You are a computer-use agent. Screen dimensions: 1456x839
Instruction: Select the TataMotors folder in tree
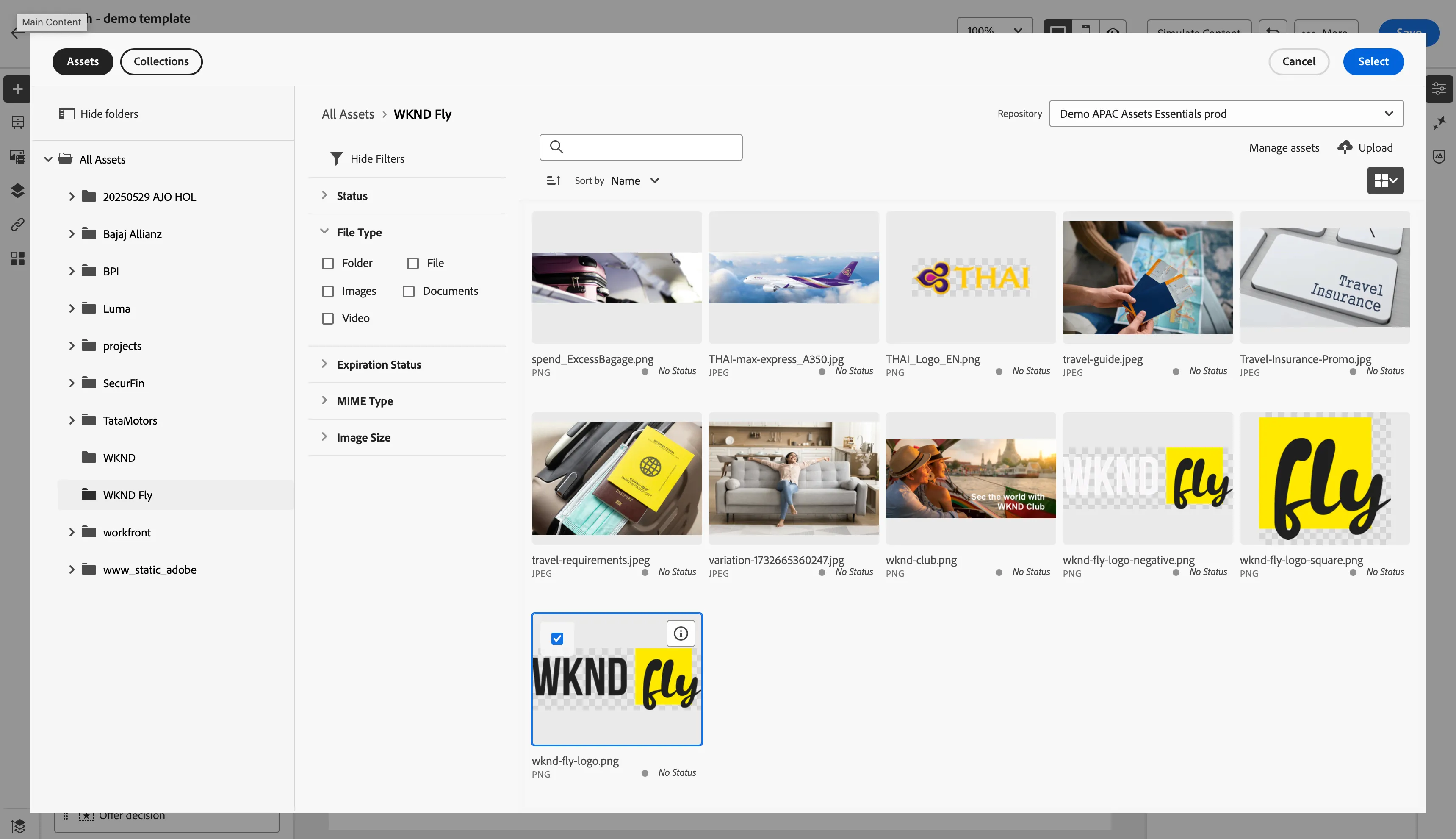pyautogui.click(x=175, y=420)
